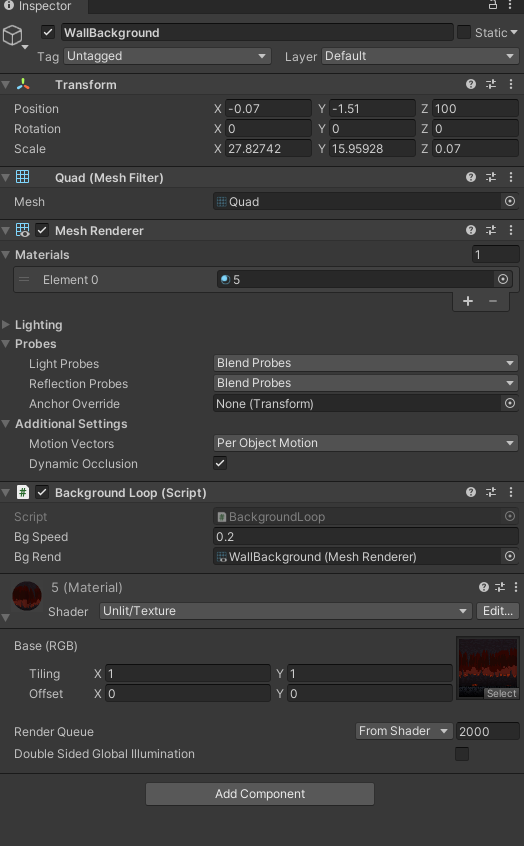Click the material 5 preview sphere

click(26, 596)
